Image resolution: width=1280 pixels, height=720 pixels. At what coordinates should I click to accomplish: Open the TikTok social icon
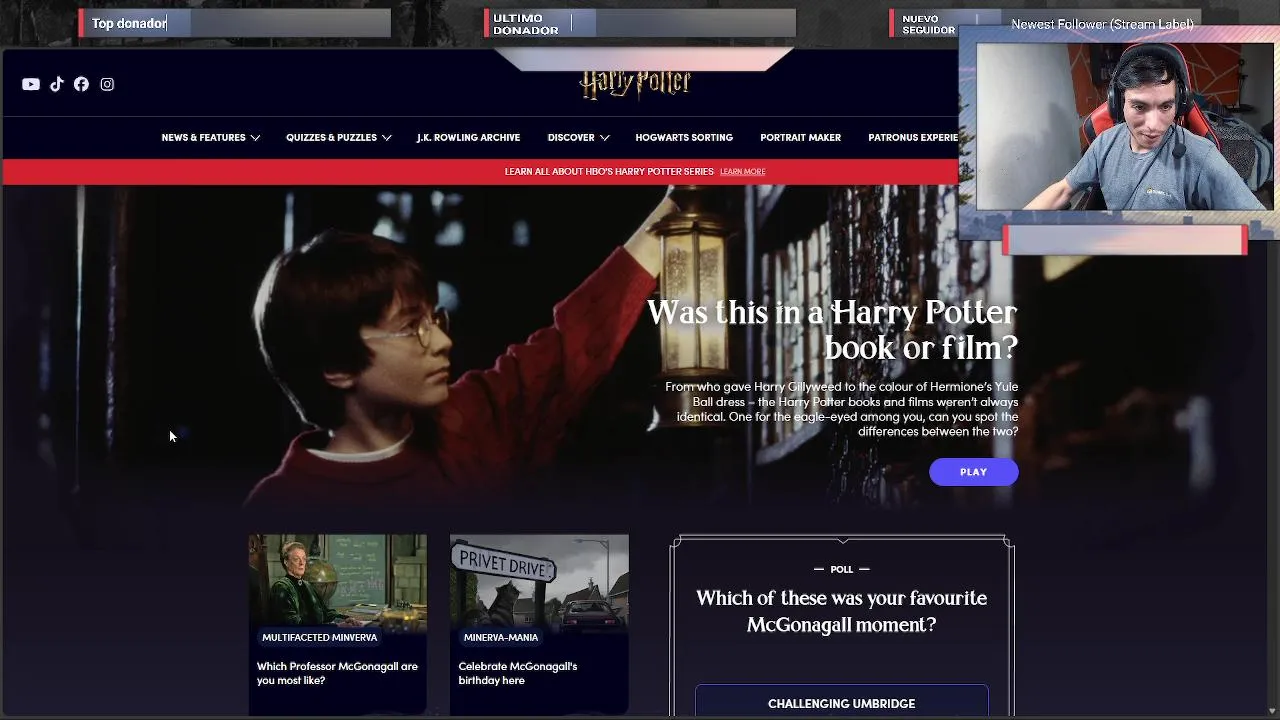(57, 85)
